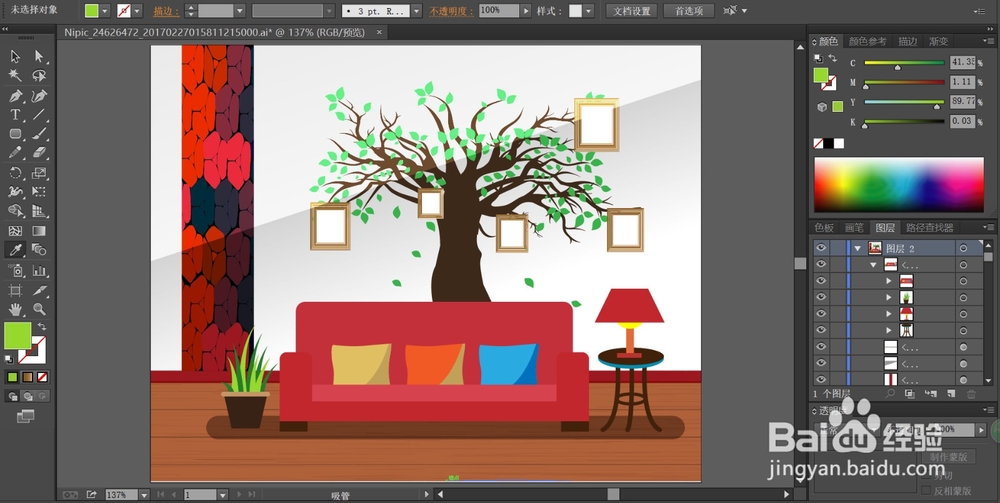Click the Change Screen Mode icon
Image resolution: width=1000 pixels, height=503 pixels.
tap(26, 416)
